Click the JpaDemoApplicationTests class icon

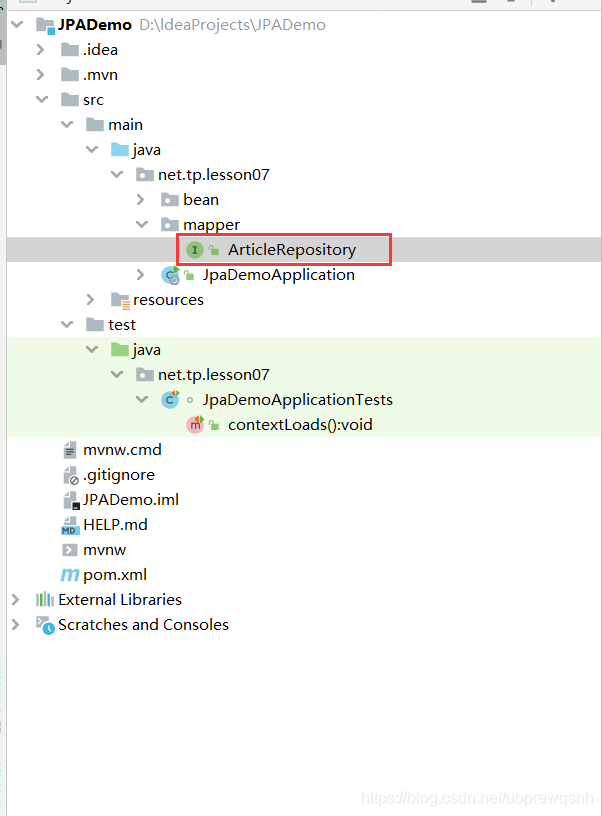[x=170, y=400]
